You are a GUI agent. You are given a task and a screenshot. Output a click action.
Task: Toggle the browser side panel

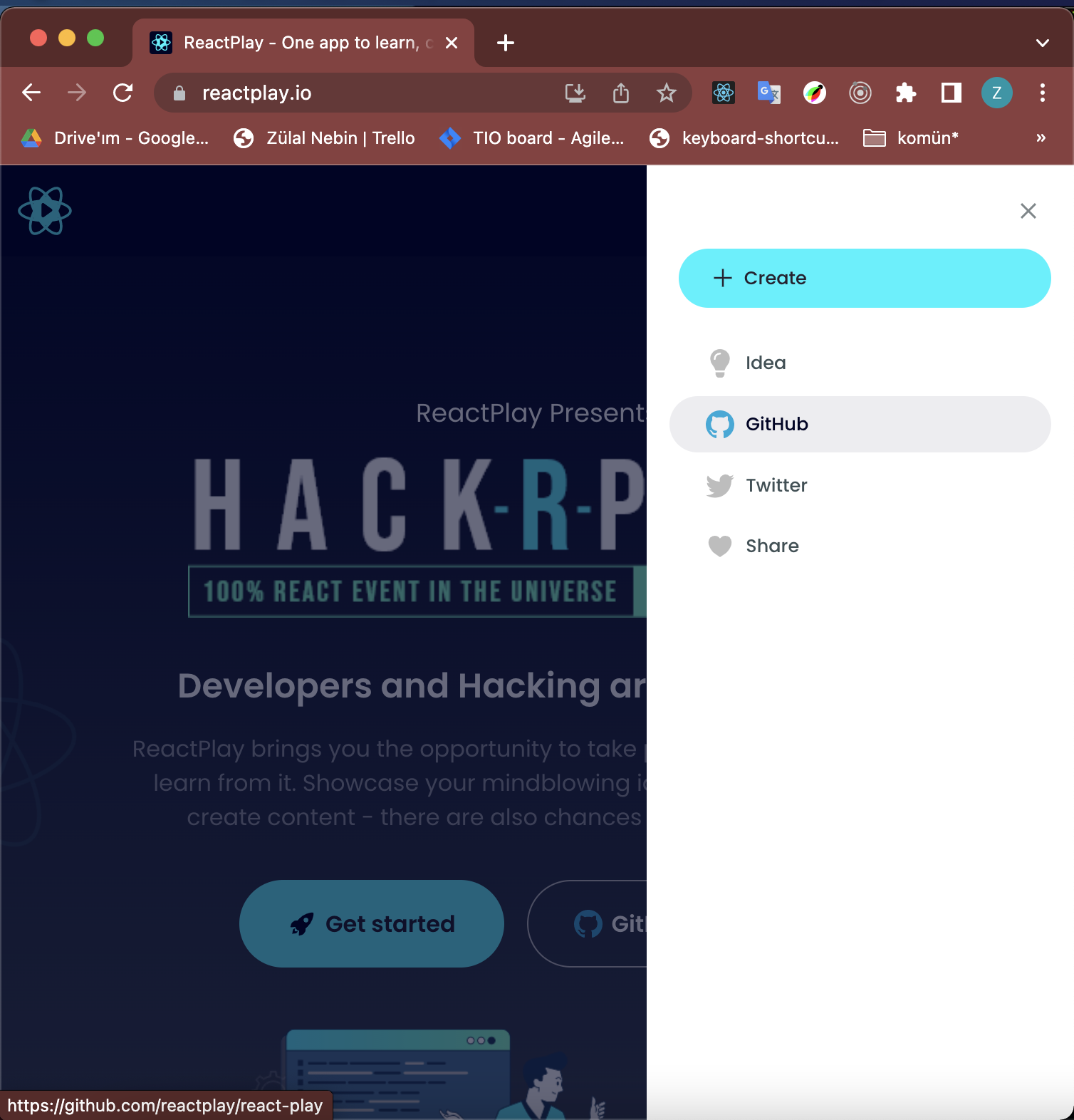952,93
